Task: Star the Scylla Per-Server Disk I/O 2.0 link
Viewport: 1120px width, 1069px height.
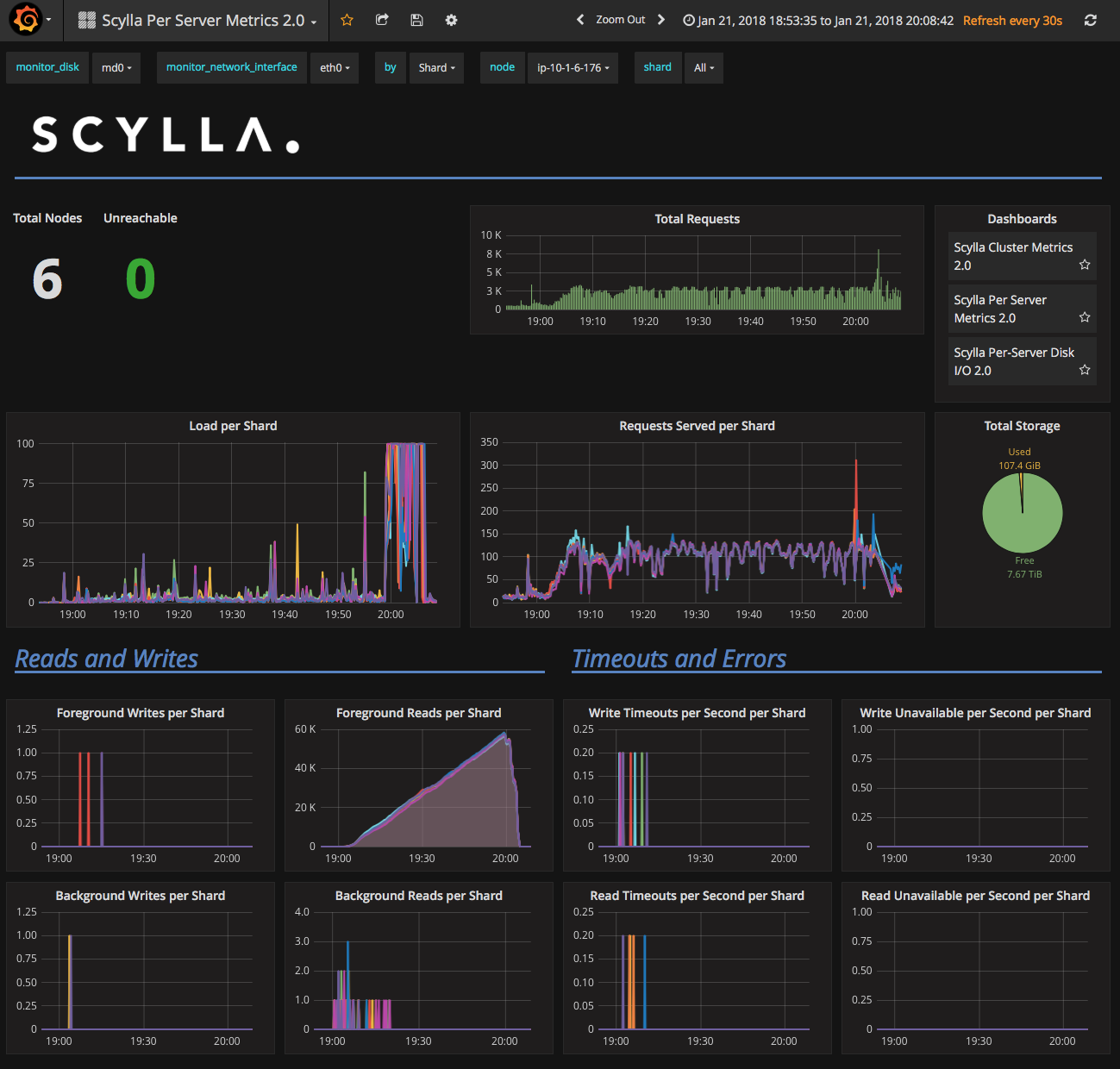Action: pyautogui.click(x=1084, y=370)
